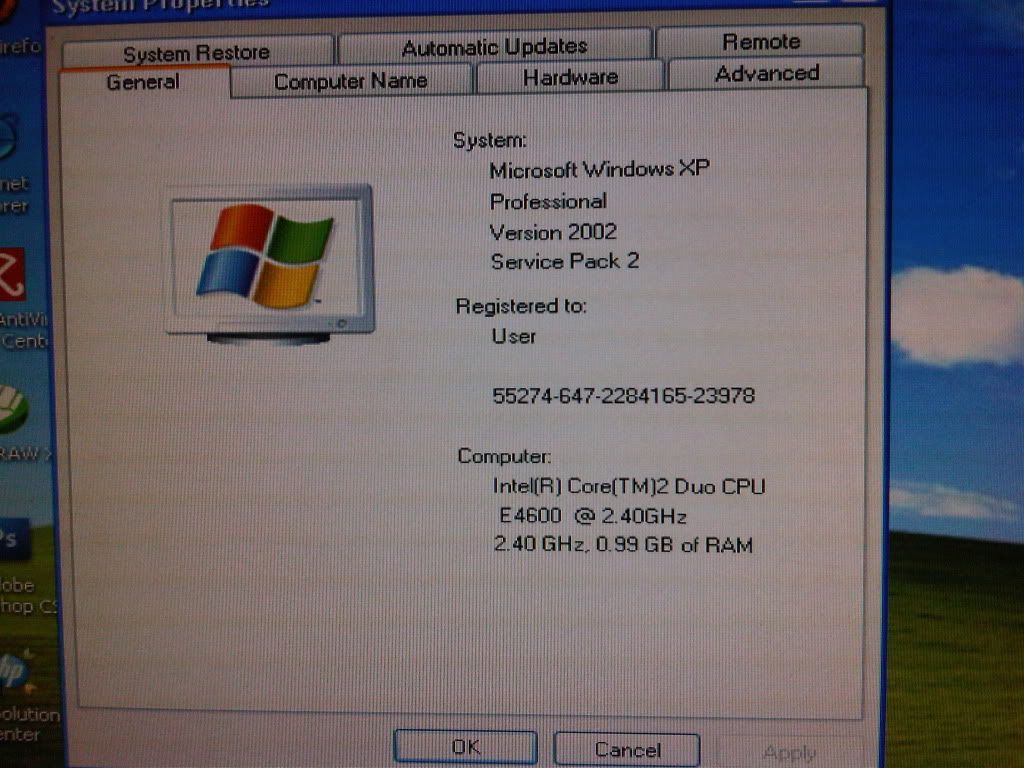Click the "Service Pack 2" text
1024x768 pixels.
pyautogui.click(x=565, y=261)
